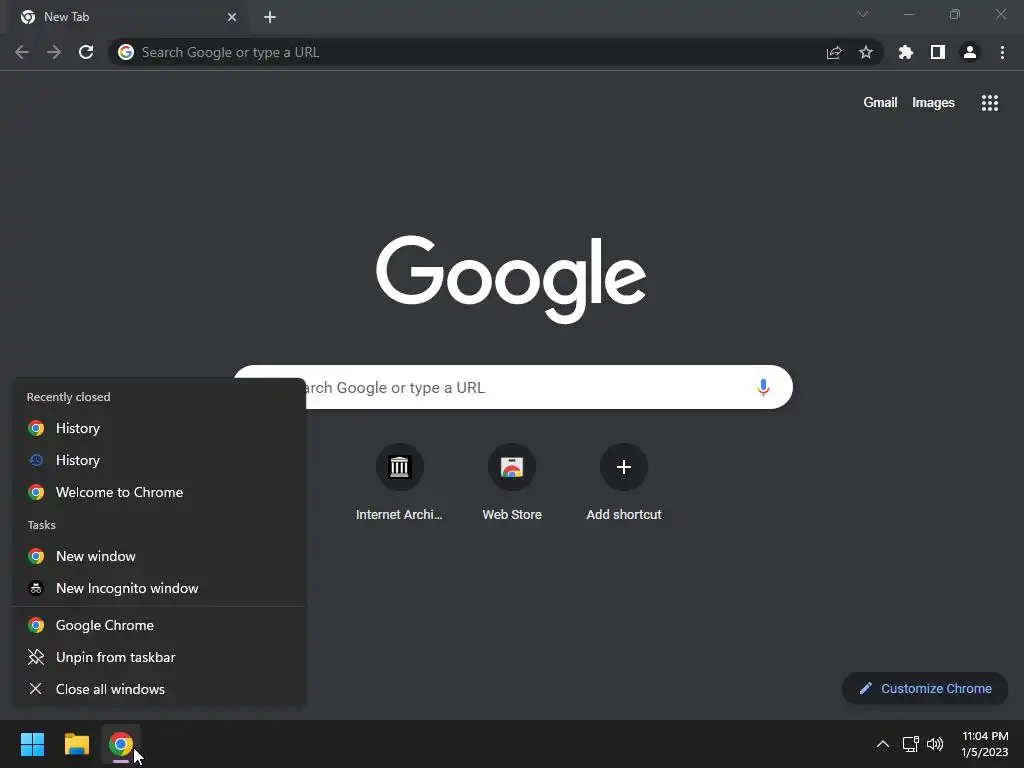The height and width of the screenshot is (768, 1024).
Task: Bookmark this tab with the star icon
Action: (866, 52)
